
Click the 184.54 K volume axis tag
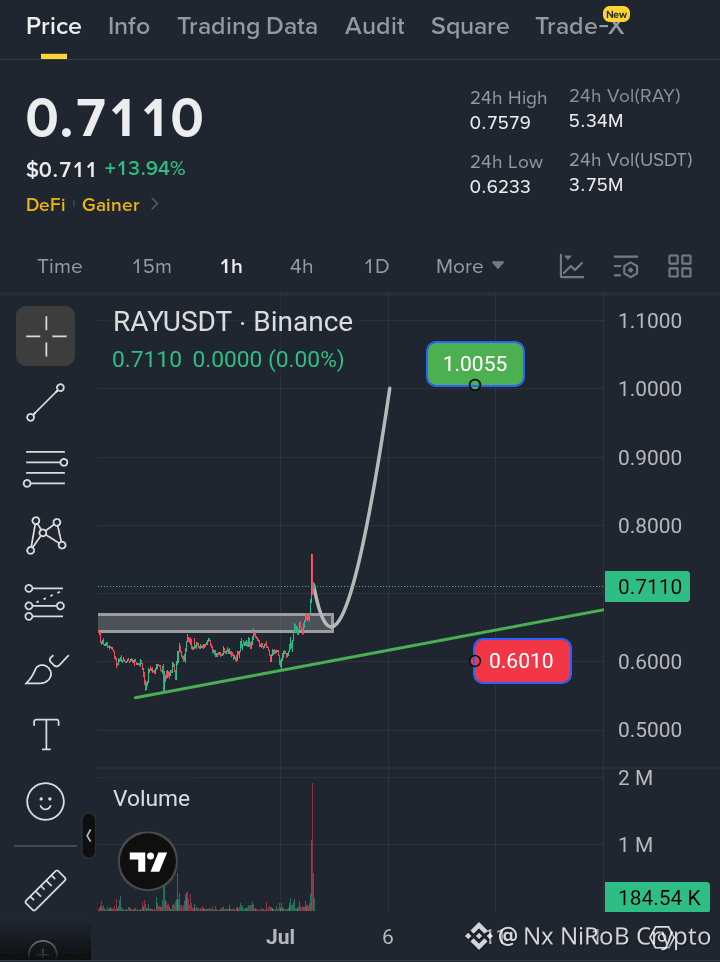click(x=657, y=898)
